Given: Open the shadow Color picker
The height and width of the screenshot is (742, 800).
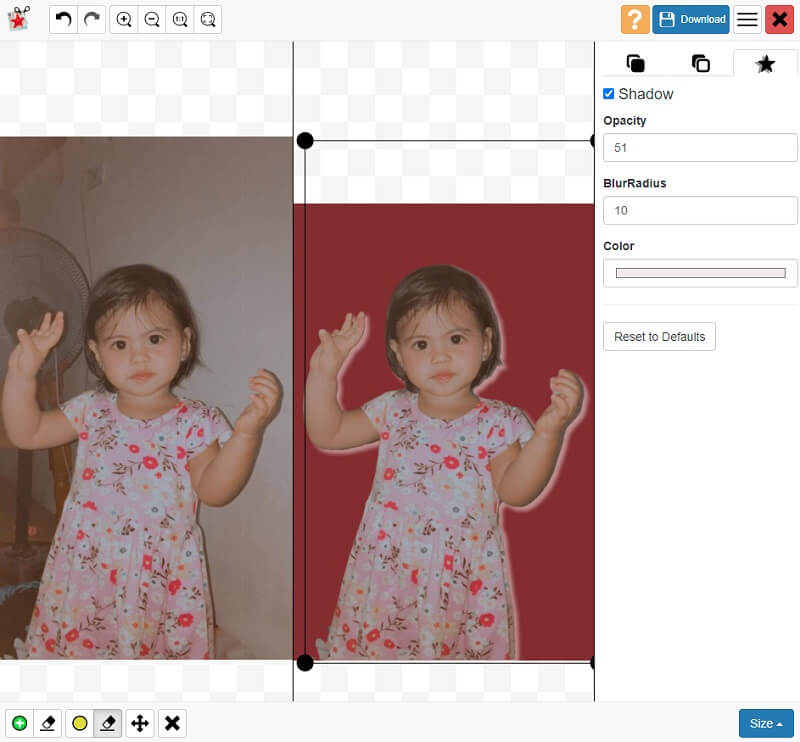Looking at the screenshot, I should [699, 272].
